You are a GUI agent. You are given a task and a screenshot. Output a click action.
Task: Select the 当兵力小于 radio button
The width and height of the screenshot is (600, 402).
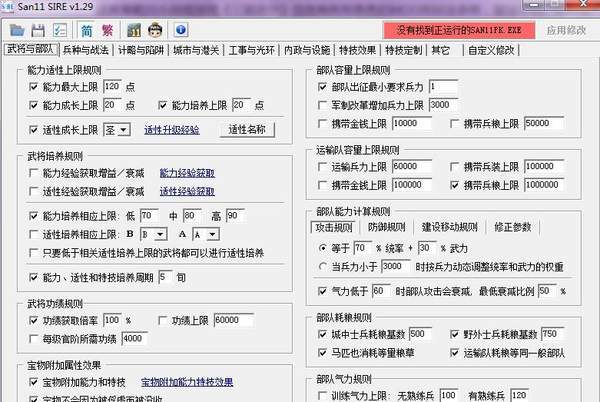click(x=322, y=266)
